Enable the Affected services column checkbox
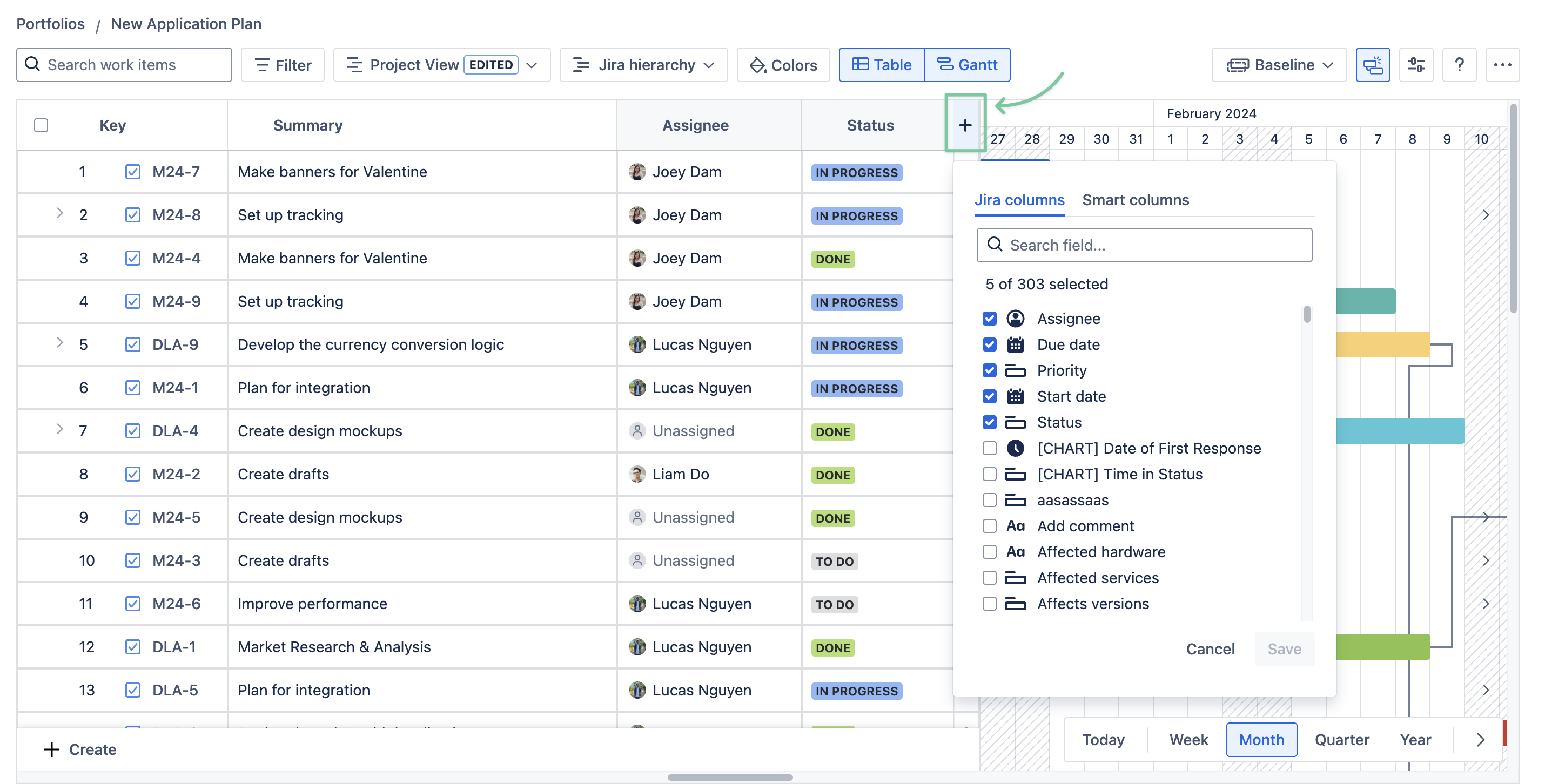1545x784 pixels. pos(990,578)
